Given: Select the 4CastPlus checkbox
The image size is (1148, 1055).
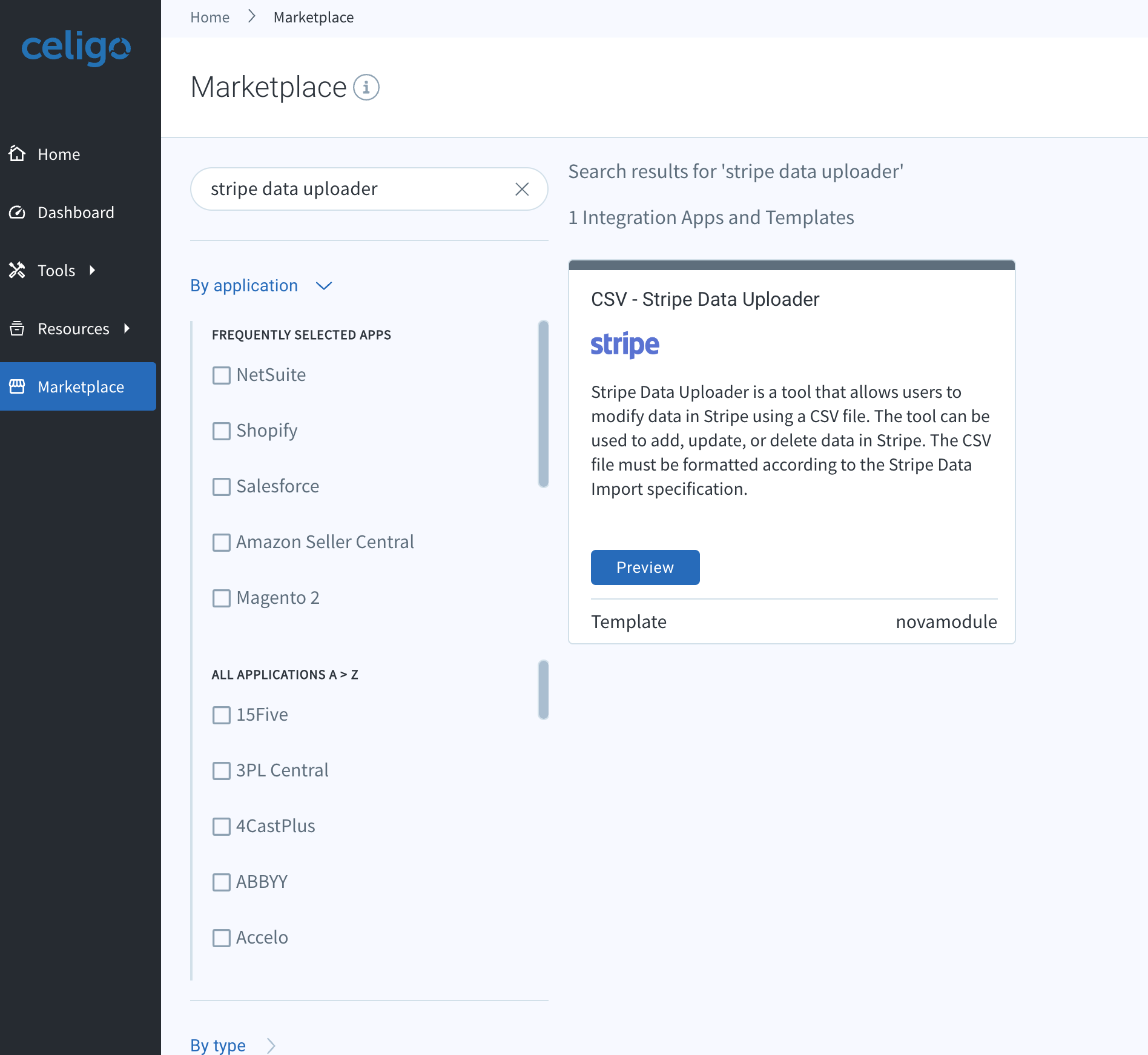Looking at the screenshot, I should click(x=222, y=826).
